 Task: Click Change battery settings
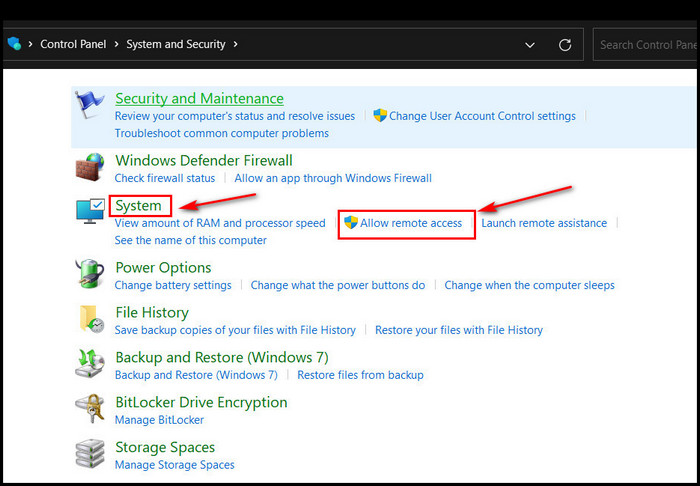pyautogui.click(x=173, y=285)
